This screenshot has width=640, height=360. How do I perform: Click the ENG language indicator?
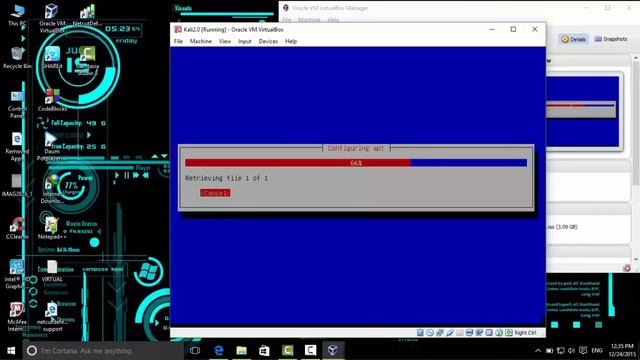pos(597,351)
